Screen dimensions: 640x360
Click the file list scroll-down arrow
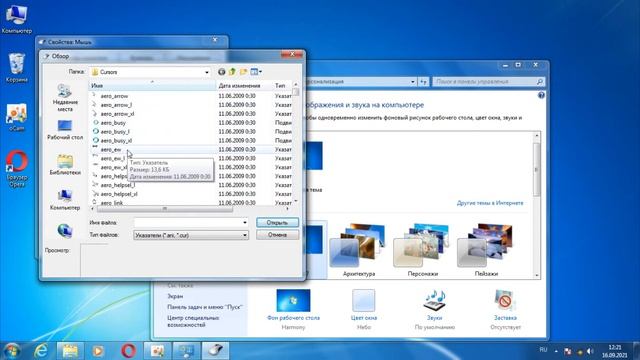[x=296, y=201]
